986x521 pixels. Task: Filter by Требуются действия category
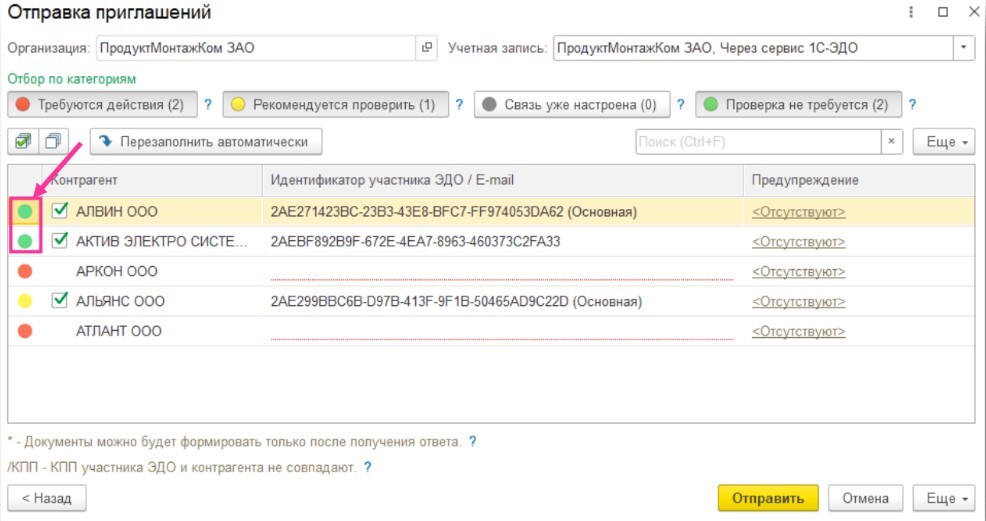point(101,104)
